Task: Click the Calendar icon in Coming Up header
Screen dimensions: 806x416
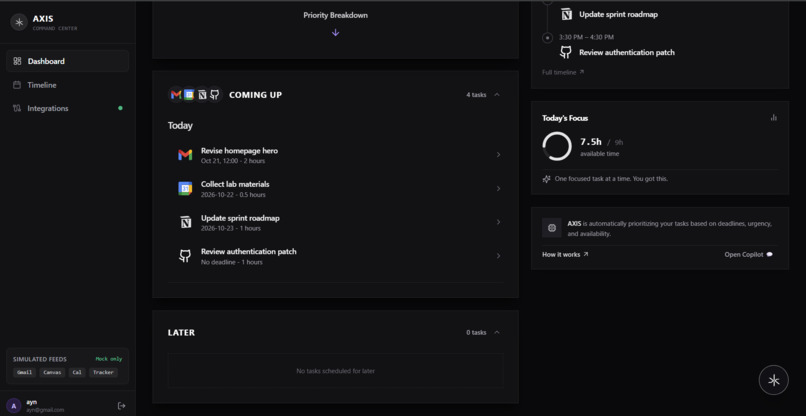Action: click(x=189, y=95)
